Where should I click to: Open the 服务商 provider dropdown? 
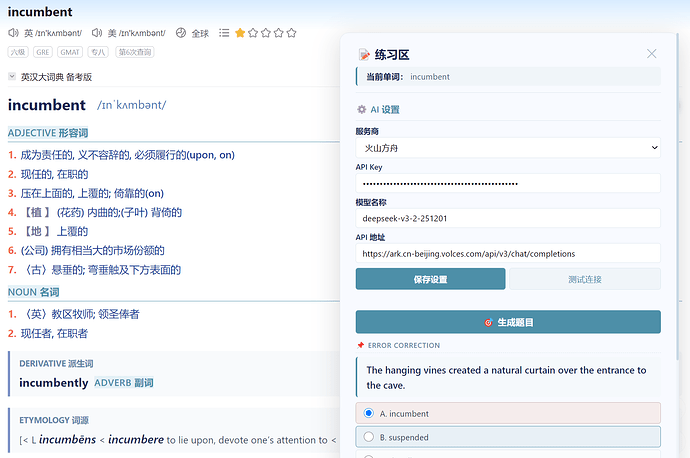click(508, 148)
